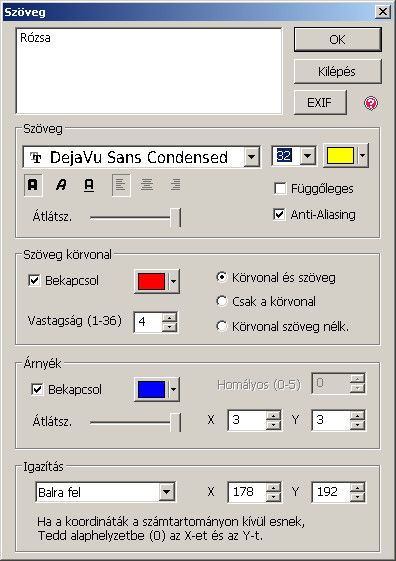Click the EXIF button
Screen dimensions: 396x561
[320, 103]
